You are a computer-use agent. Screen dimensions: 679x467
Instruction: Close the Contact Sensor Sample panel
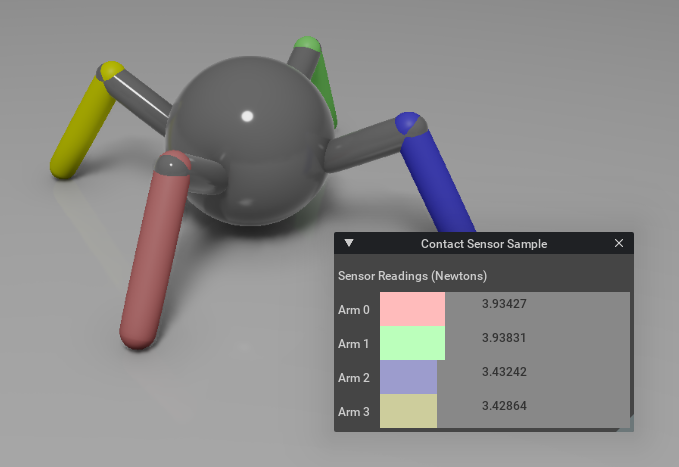[618, 243]
